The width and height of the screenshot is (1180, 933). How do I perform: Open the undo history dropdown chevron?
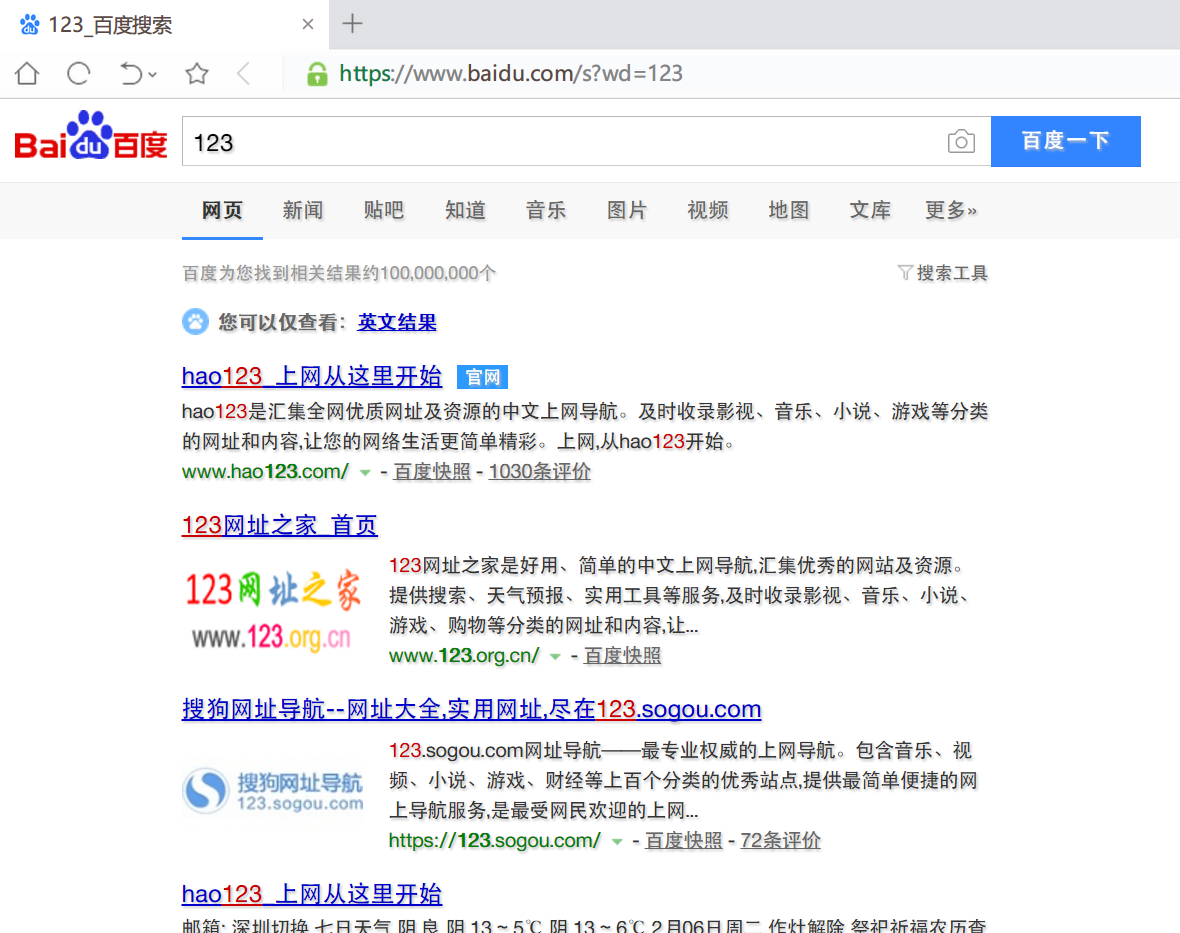click(153, 74)
